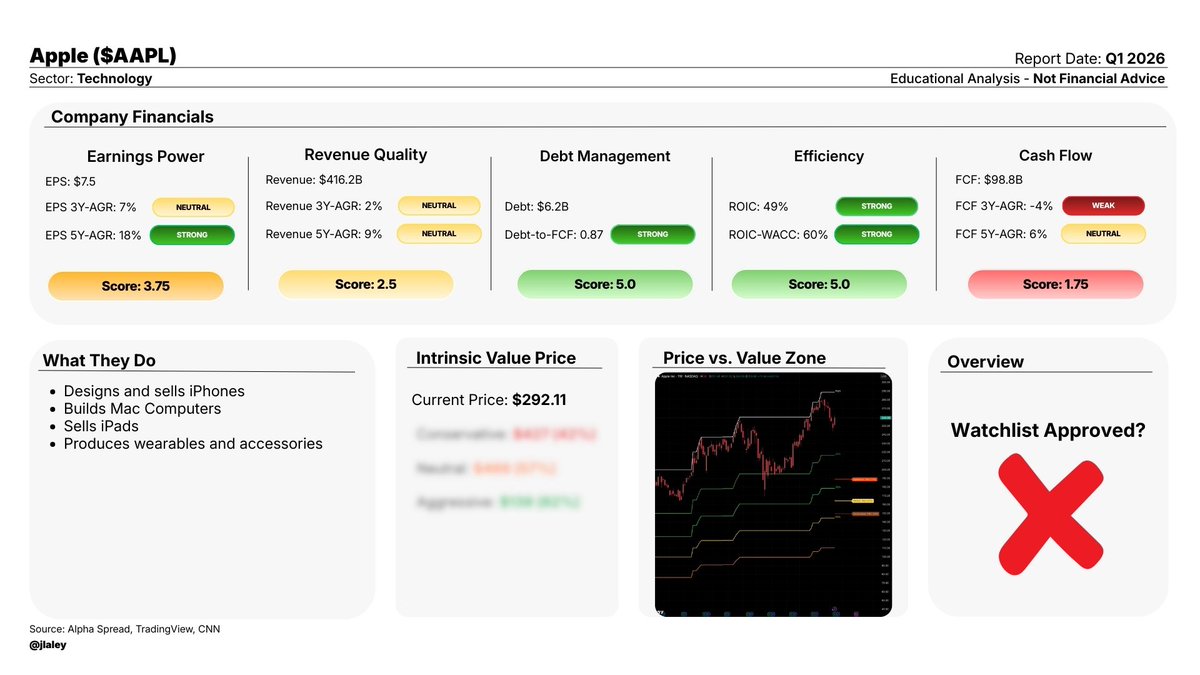Viewport: 1200px width, 675px height.
Task: Click the ROIC: 49% label
Action: [x=759, y=207]
